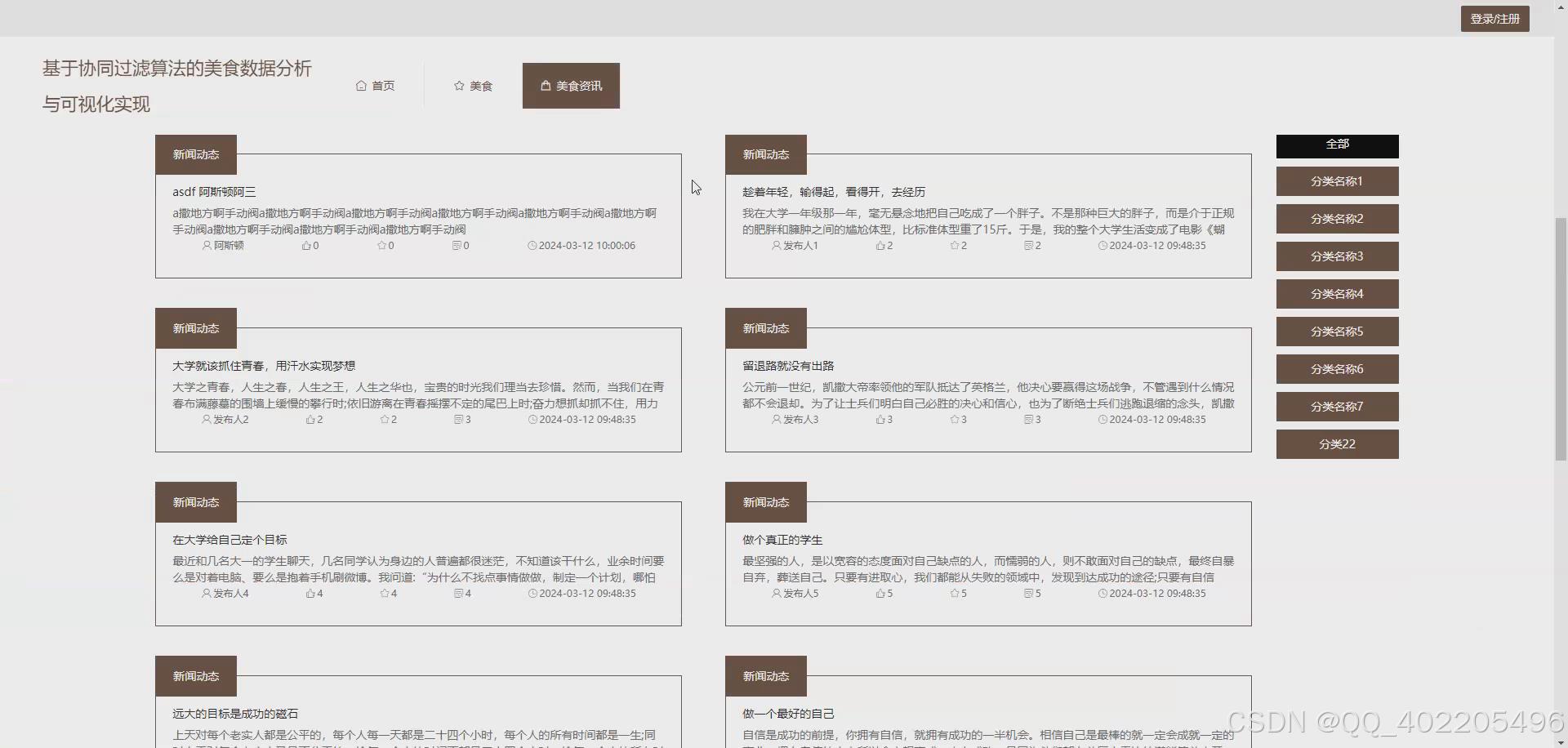This screenshot has height=748, width=1568.
Task: Filter by 分类22 category
Action: pos(1337,444)
